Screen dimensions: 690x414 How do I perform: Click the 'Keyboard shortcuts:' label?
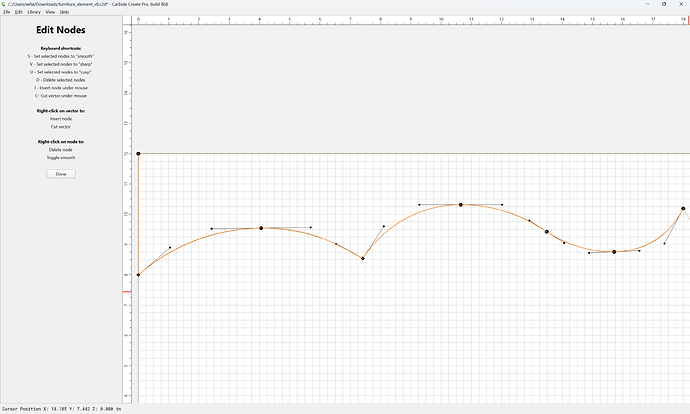tap(61, 48)
